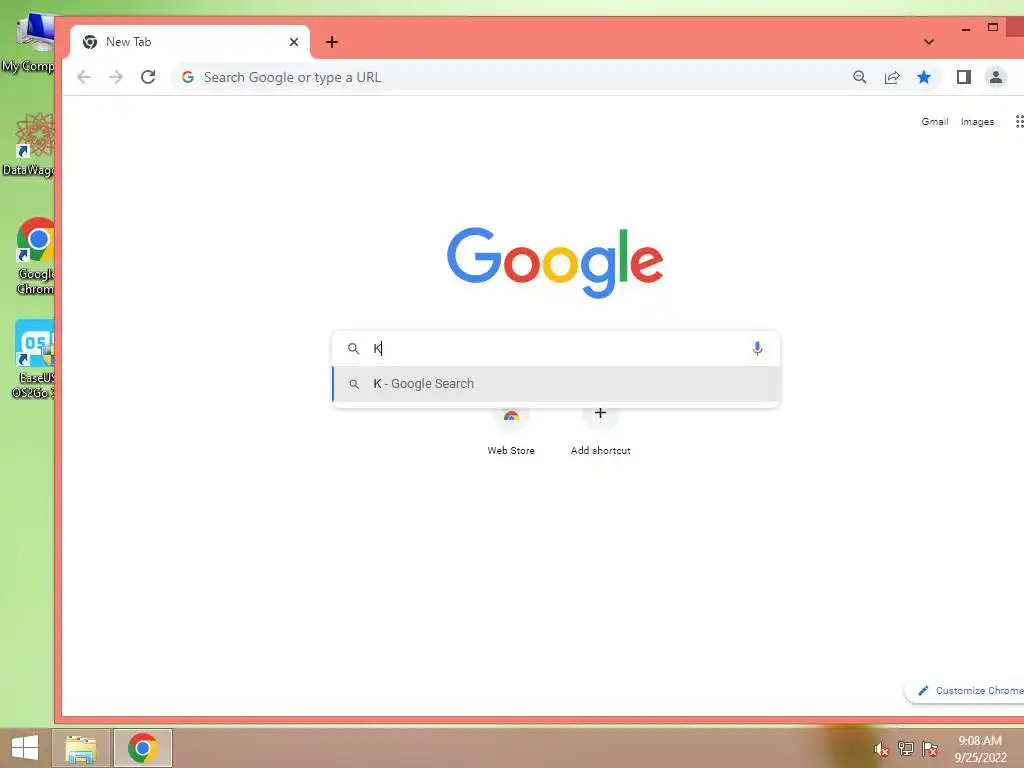Bookmark this tab with the star
This screenshot has height=768, width=1024.
tap(923, 77)
